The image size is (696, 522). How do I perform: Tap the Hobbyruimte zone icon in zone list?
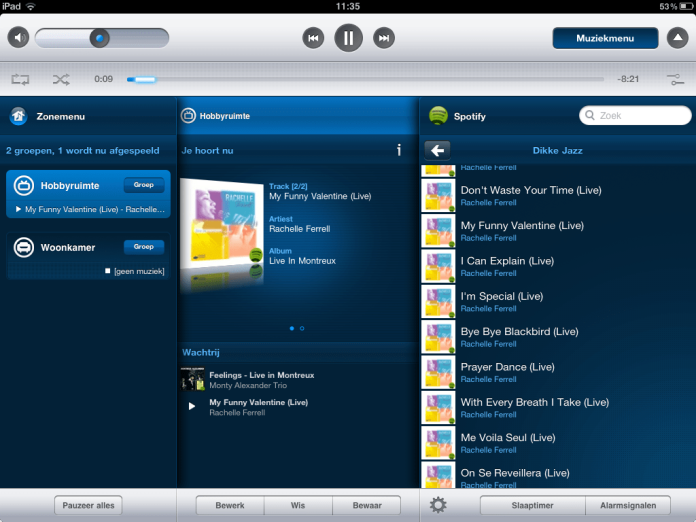[x=24, y=186]
